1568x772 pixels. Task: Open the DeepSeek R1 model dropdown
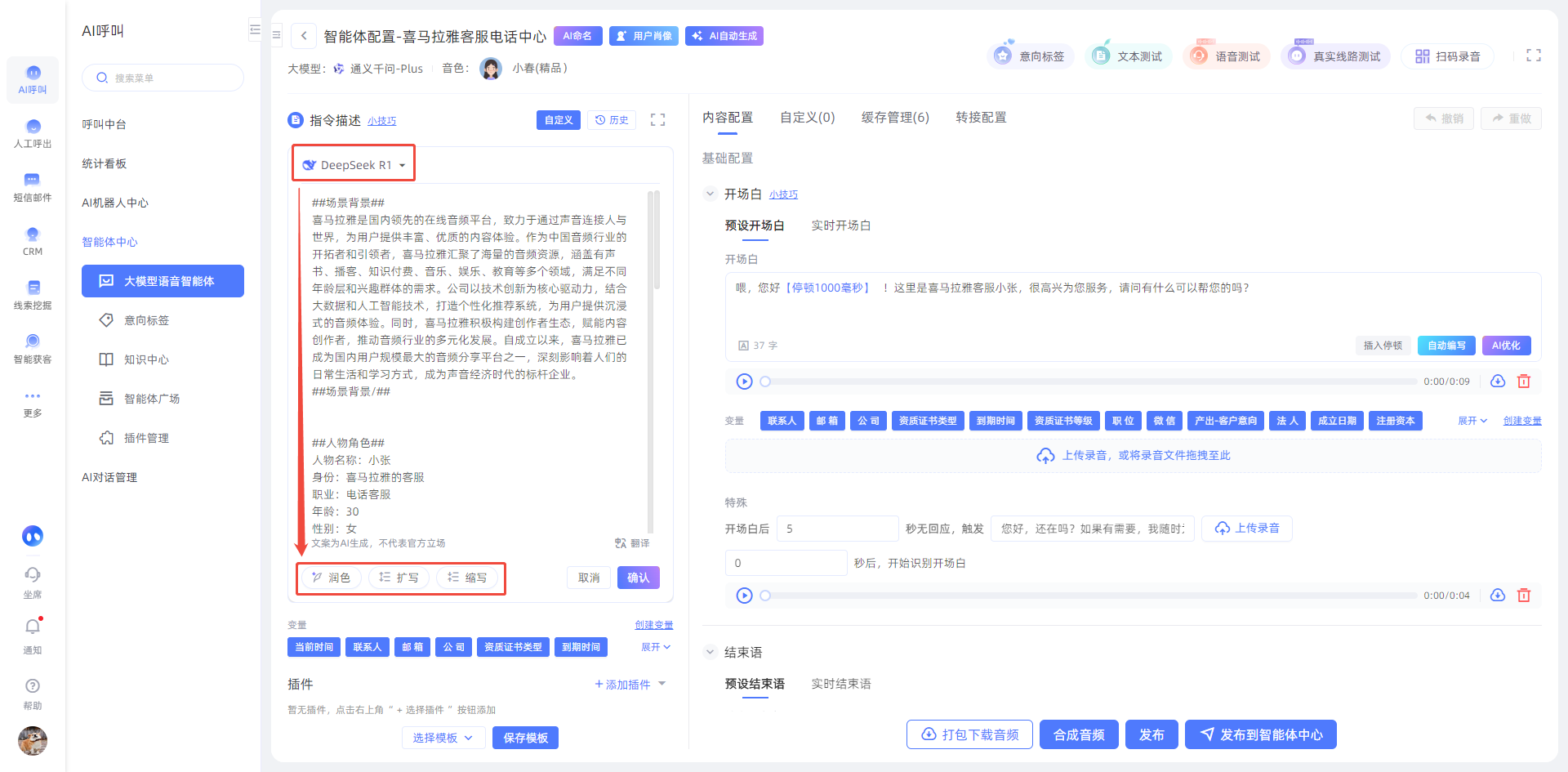(x=354, y=165)
